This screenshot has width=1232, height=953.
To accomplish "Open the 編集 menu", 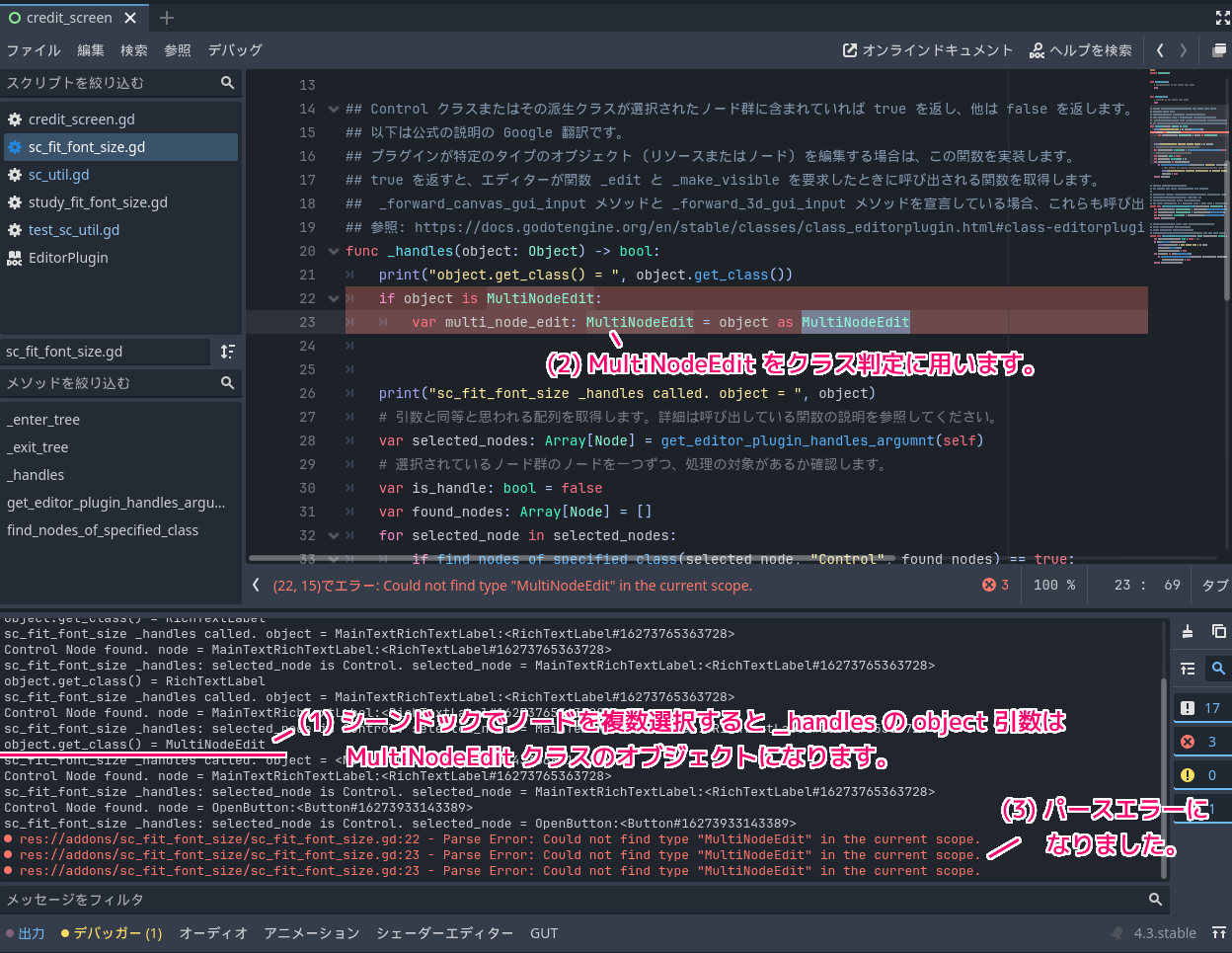I will click(x=91, y=50).
